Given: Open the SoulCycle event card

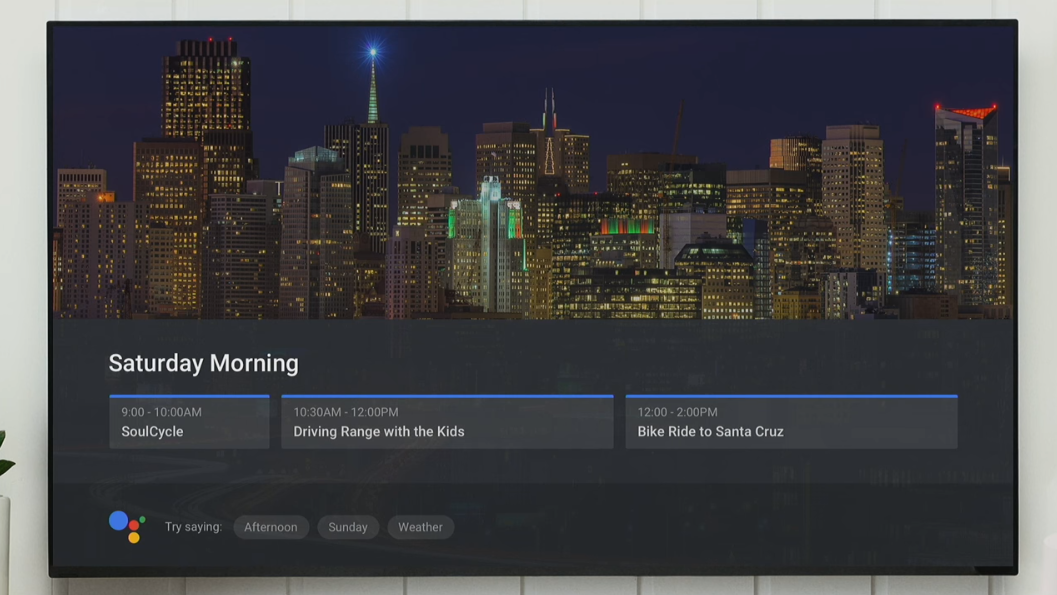Looking at the screenshot, I should coord(189,423).
